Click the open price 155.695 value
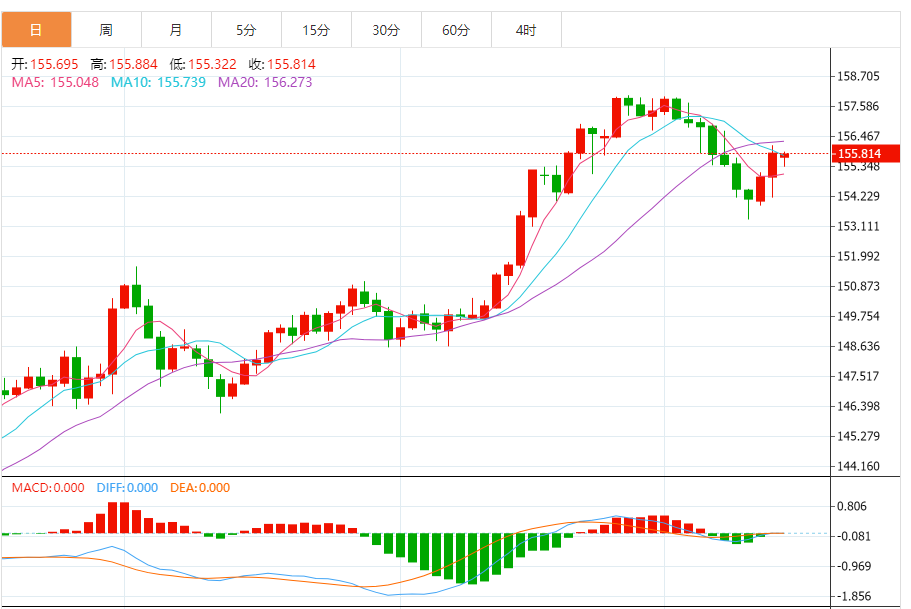This screenshot has height=609, width=911. tap(54, 65)
